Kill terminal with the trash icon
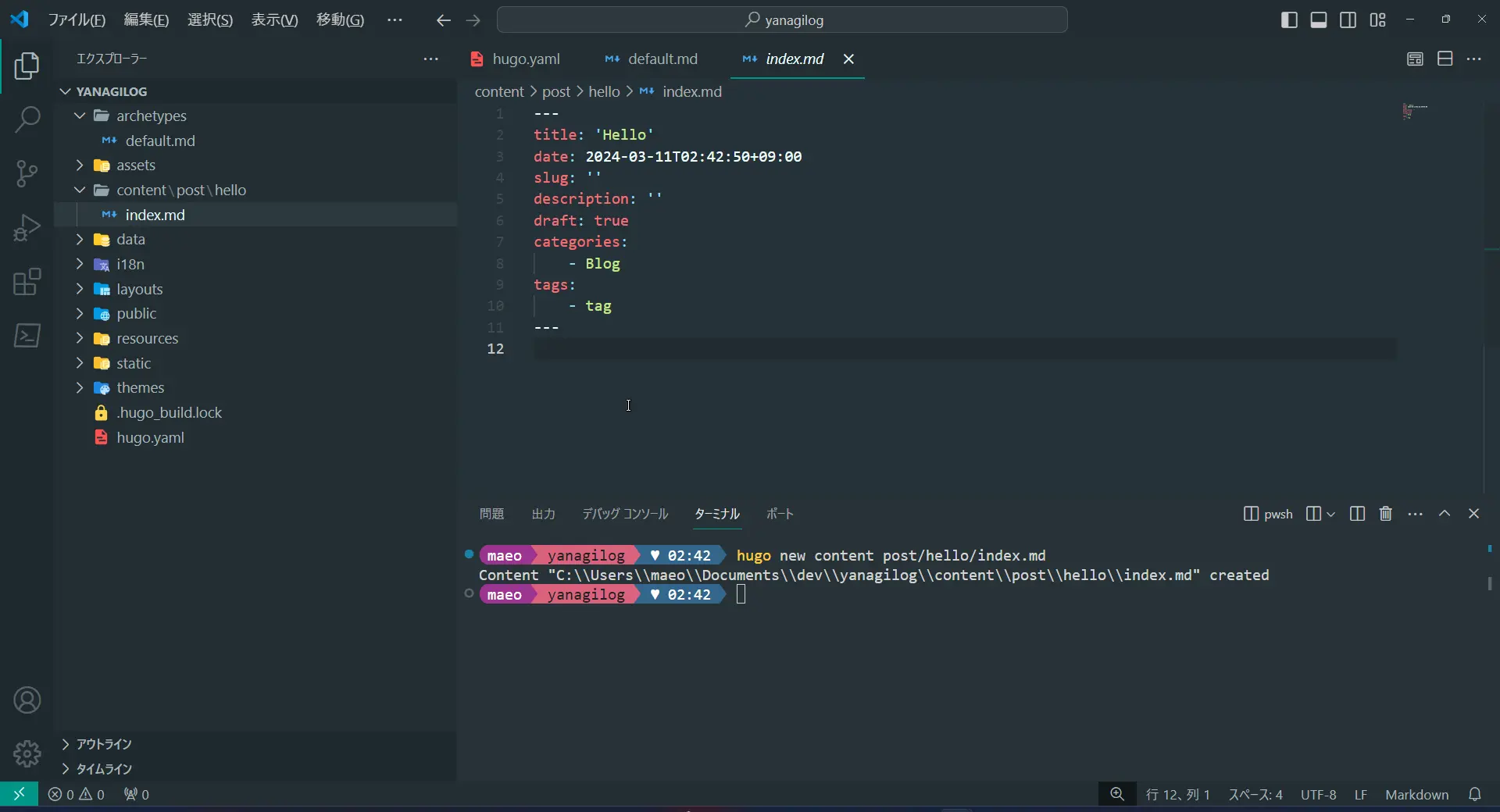1500x812 pixels. pyautogui.click(x=1385, y=514)
